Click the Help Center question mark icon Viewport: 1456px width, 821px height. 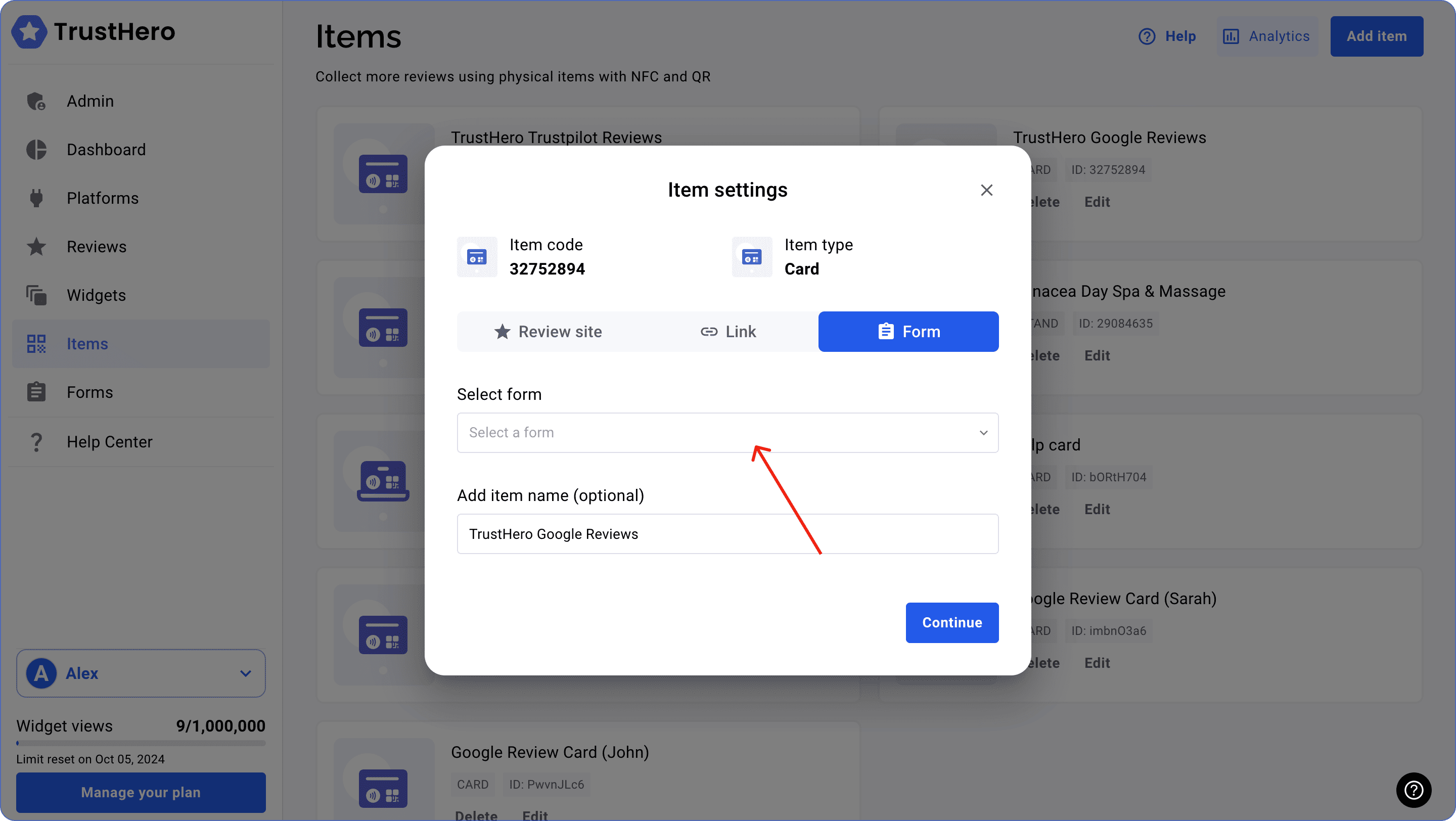point(36,442)
